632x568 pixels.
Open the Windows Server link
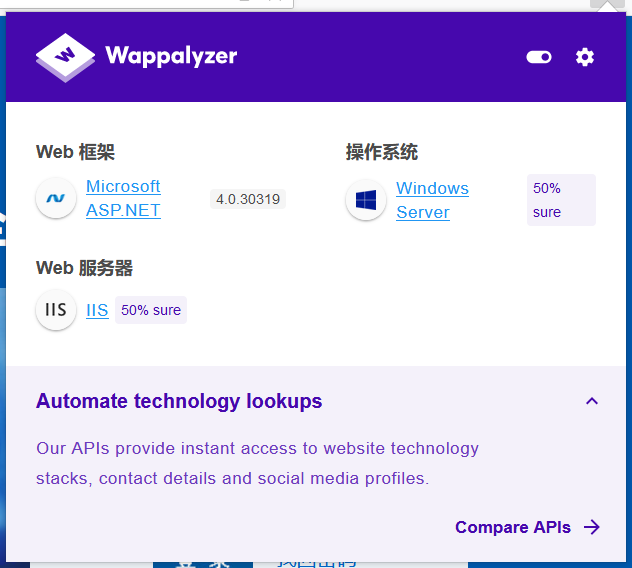pyautogui.click(x=432, y=200)
